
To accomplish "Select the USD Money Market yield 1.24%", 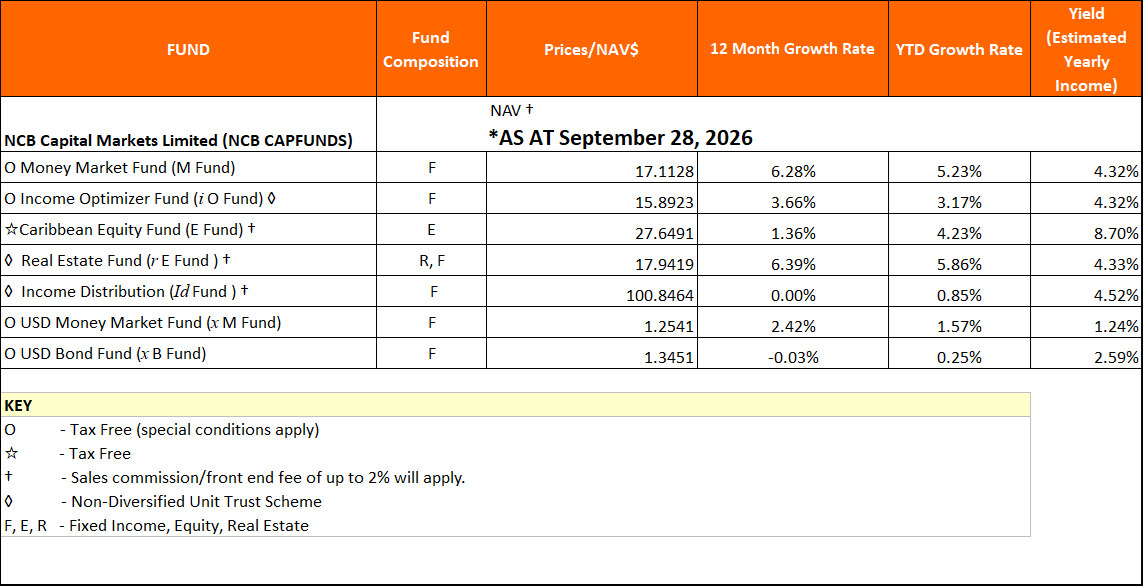I will click(1117, 327).
